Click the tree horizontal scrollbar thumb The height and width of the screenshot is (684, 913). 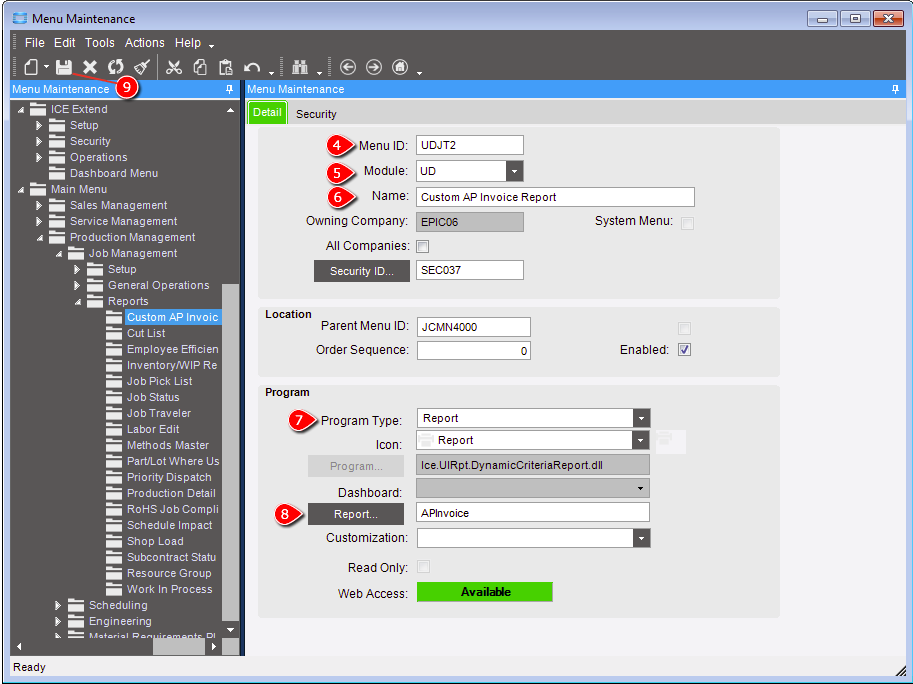pos(179,646)
